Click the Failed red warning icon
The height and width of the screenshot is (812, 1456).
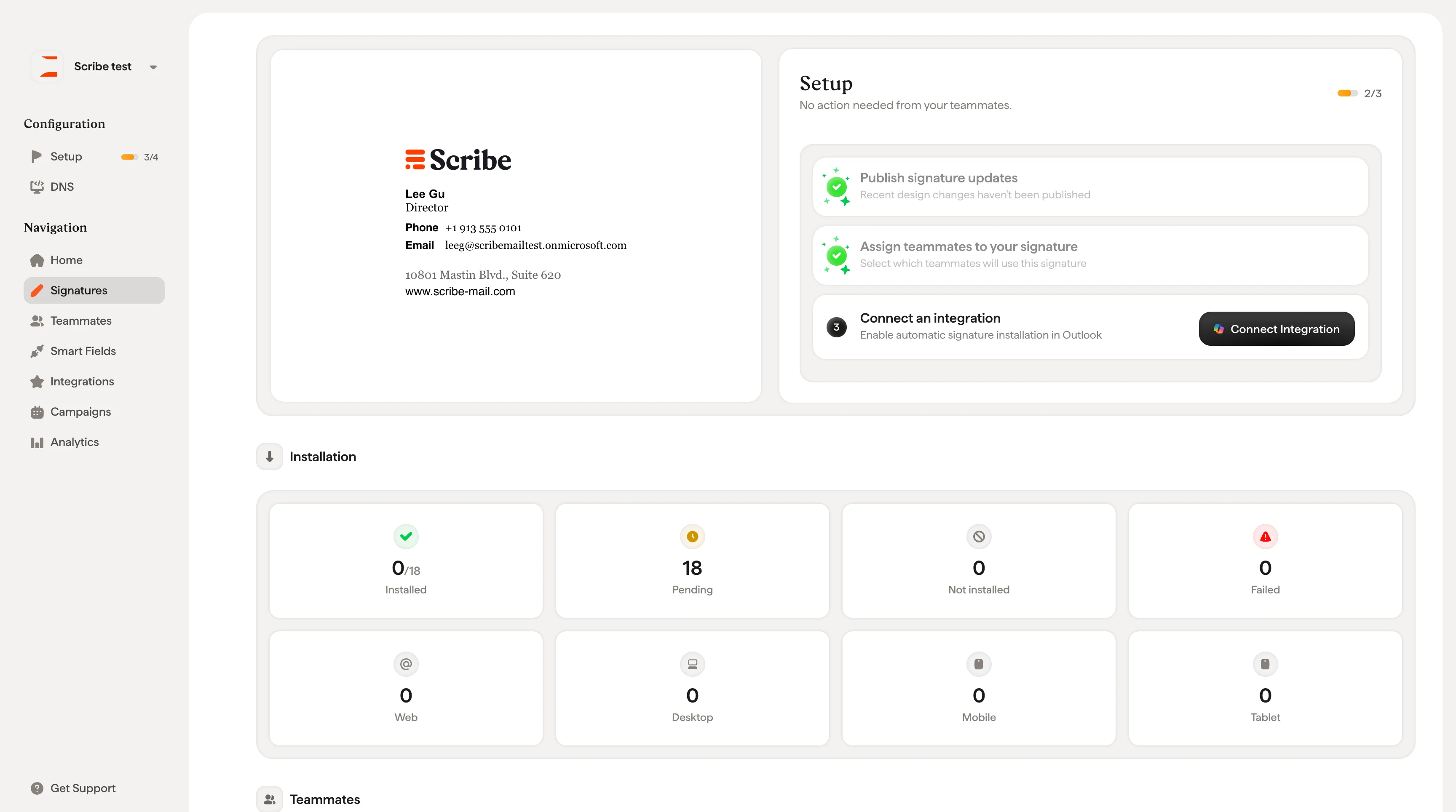click(1265, 536)
